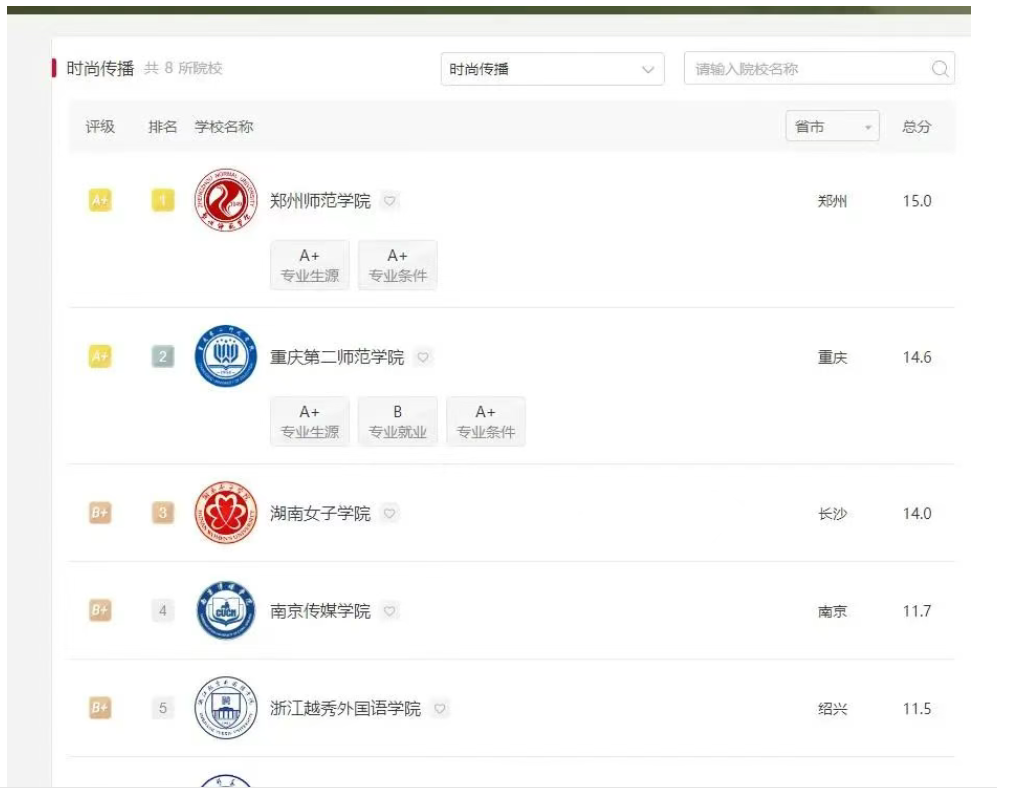Click the rank 1 gold badge
Image resolution: width=1018 pixels, height=793 pixels.
click(x=163, y=201)
